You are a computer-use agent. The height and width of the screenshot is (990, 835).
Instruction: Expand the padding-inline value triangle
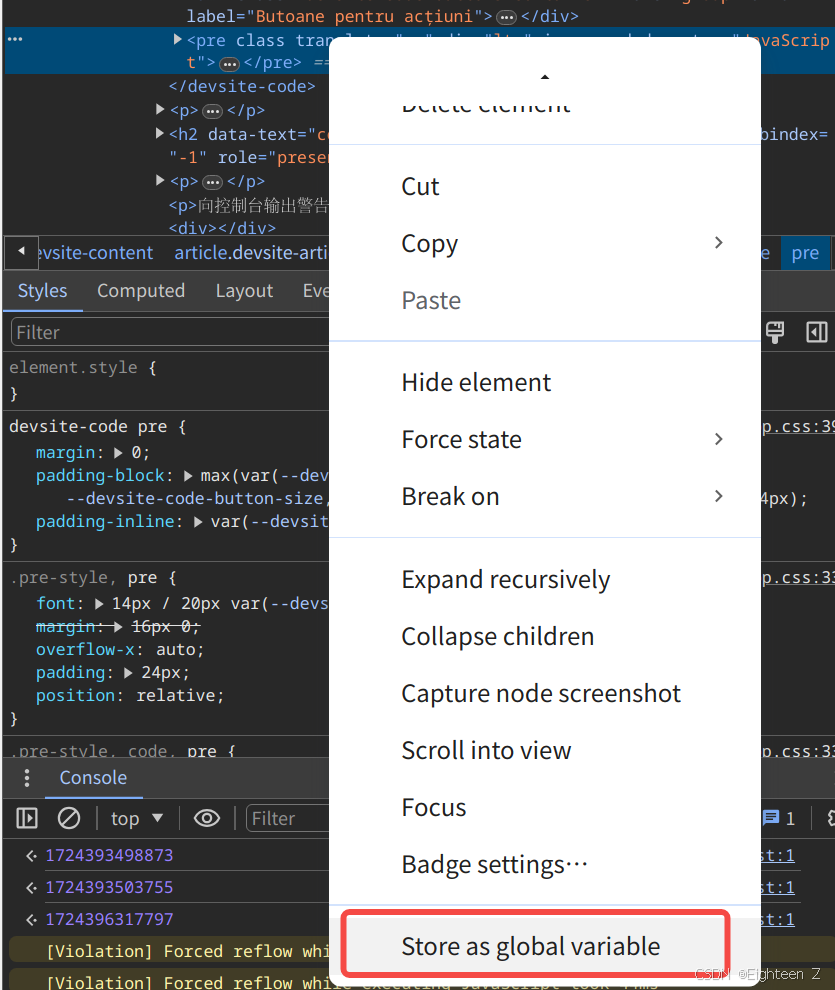(x=198, y=522)
